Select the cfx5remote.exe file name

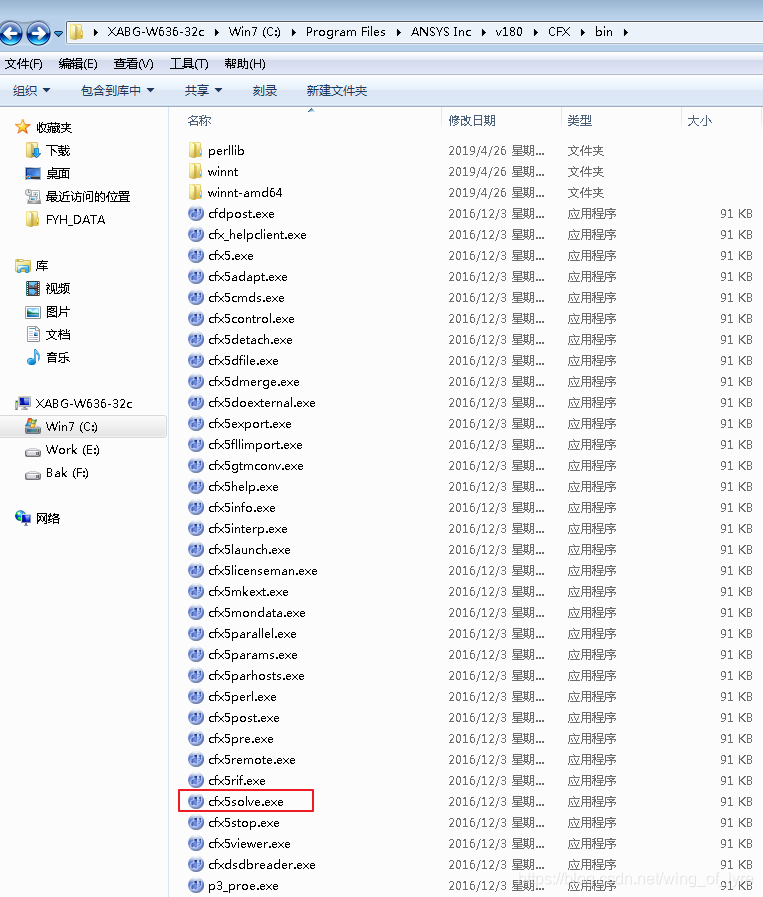tap(252, 760)
